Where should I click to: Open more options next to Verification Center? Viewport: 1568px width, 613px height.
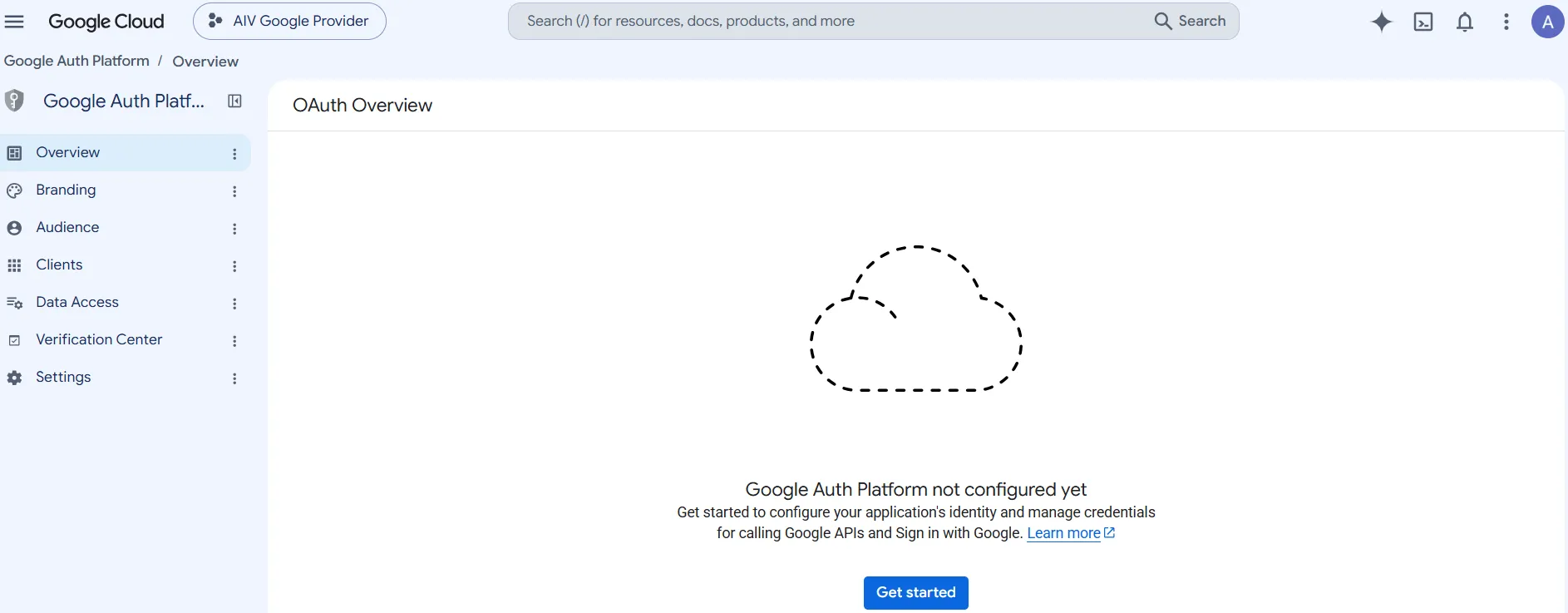click(234, 341)
